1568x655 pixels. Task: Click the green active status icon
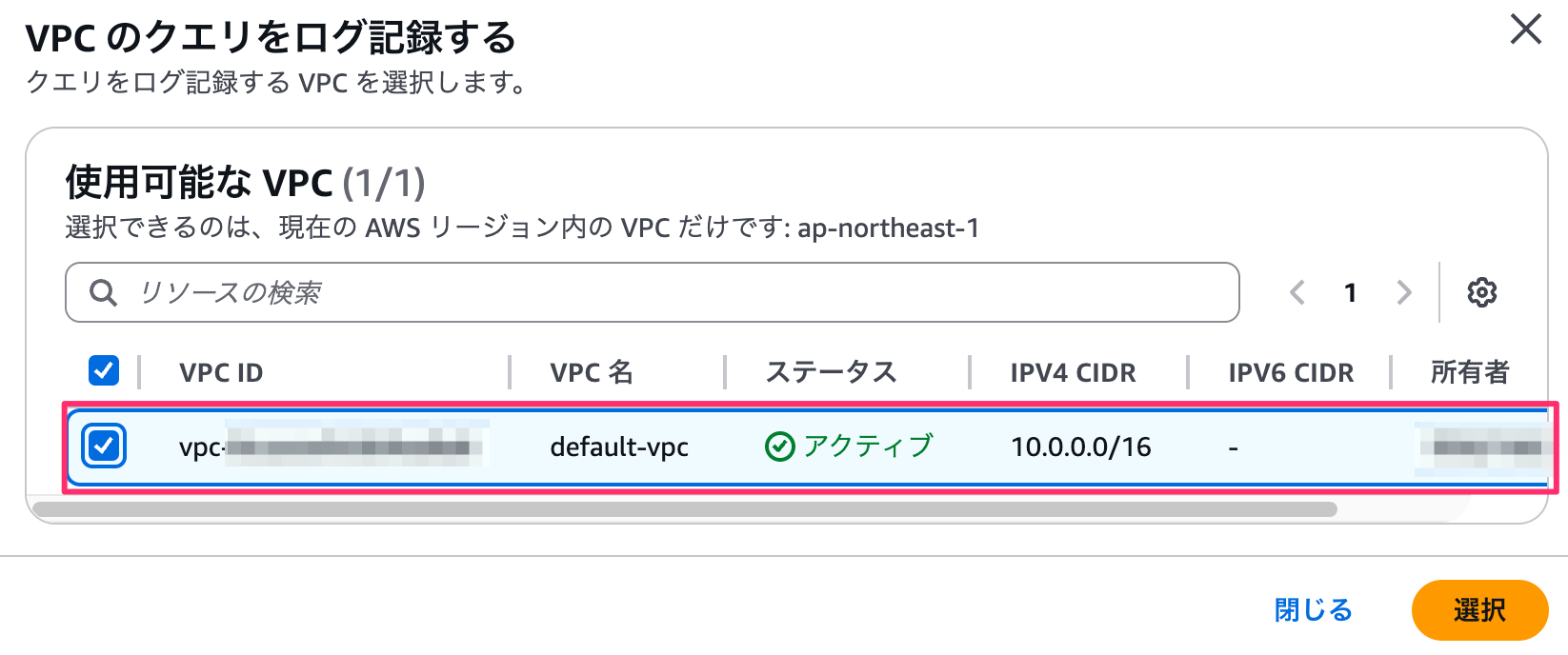pyautogui.click(x=779, y=447)
